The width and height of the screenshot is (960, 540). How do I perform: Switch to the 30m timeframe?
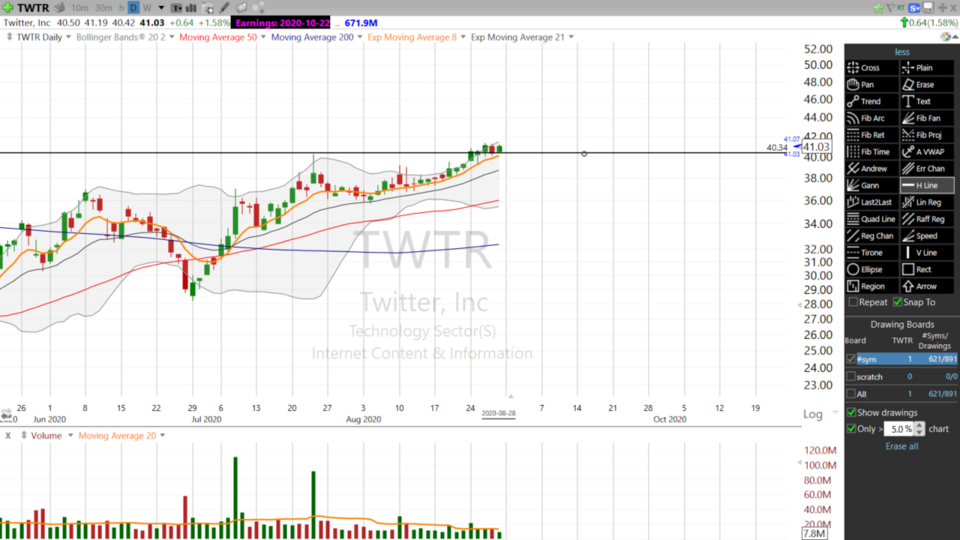(x=104, y=7)
